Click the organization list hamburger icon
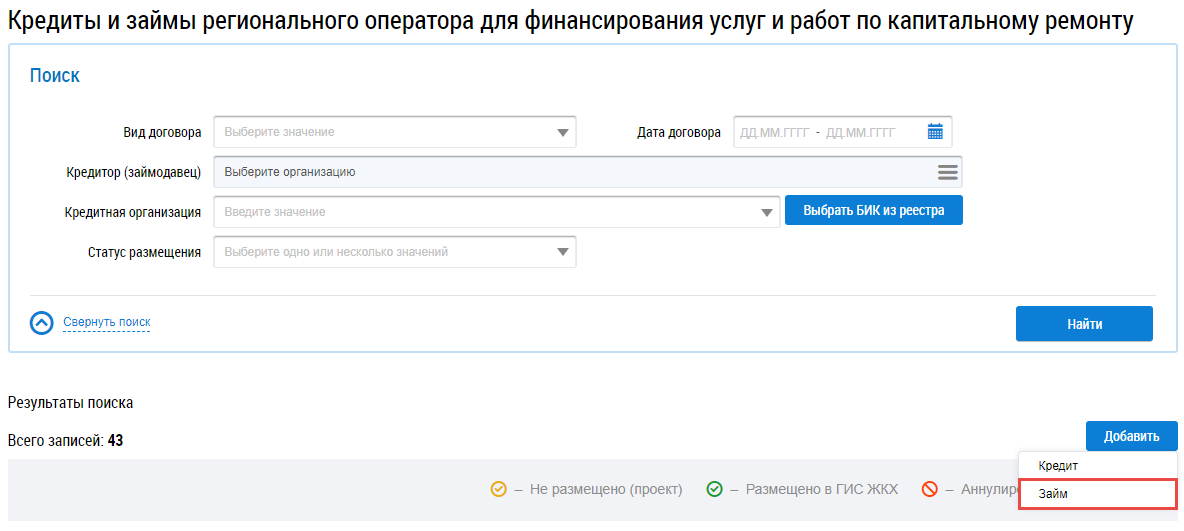The height and width of the screenshot is (531, 1184). coord(947,172)
